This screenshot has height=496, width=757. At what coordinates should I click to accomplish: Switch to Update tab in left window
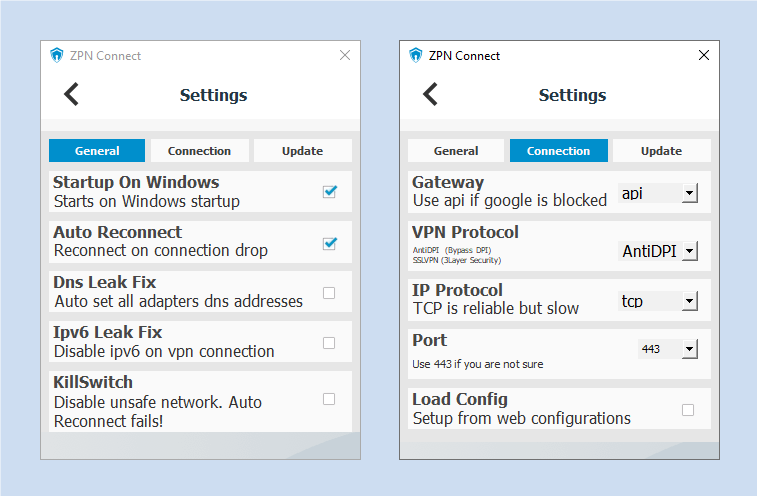coord(303,151)
